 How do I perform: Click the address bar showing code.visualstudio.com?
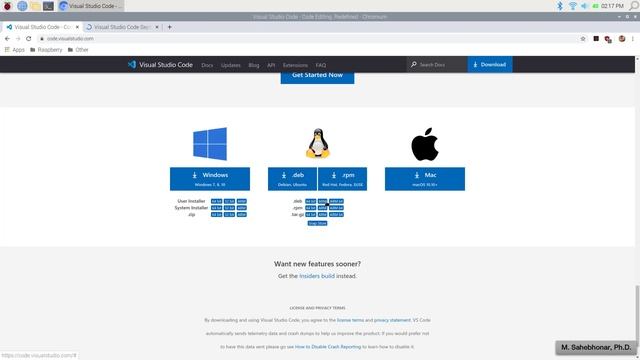coord(310,38)
